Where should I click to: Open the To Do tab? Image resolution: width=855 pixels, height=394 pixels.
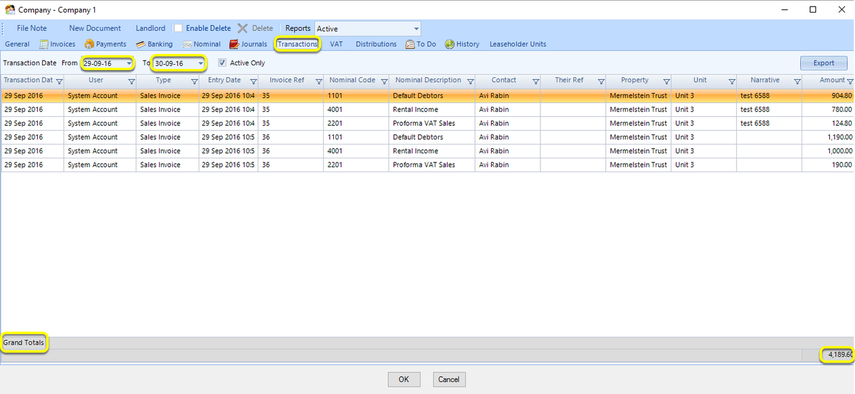(420, 44)
